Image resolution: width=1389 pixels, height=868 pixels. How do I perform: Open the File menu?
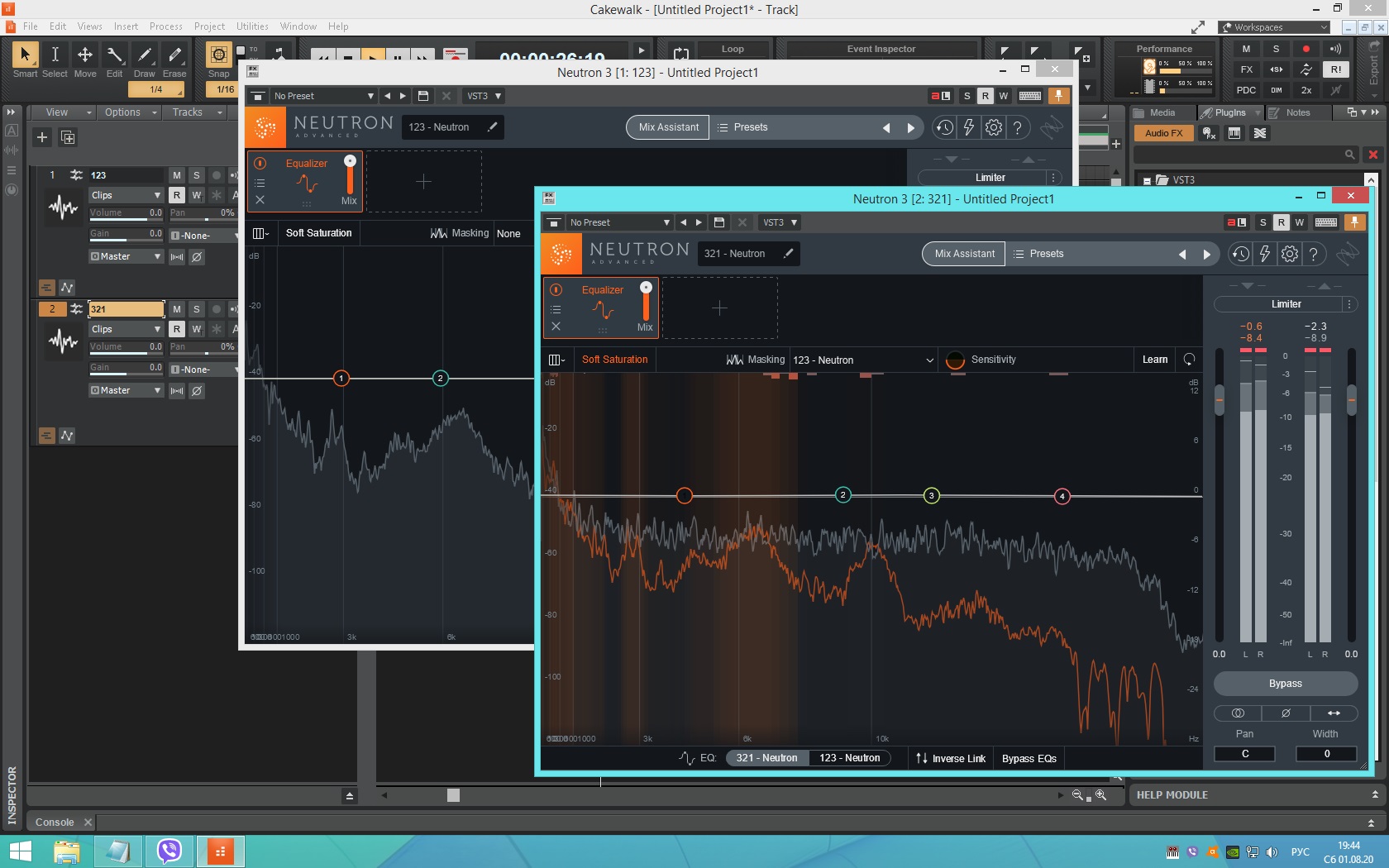31,26
